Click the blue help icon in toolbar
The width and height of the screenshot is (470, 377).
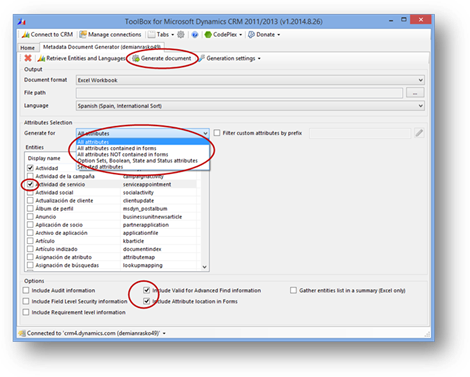(x=195, y=34)
